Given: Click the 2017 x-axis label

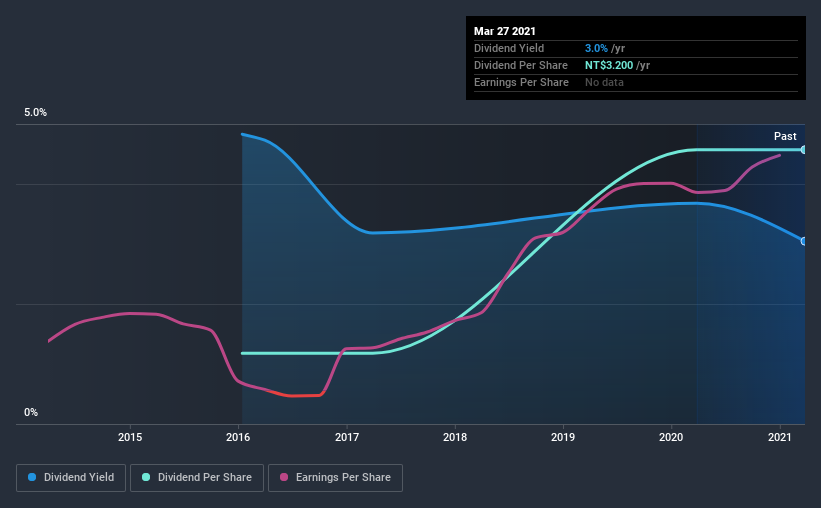Looking at the screenshot, I should point(347,437).
